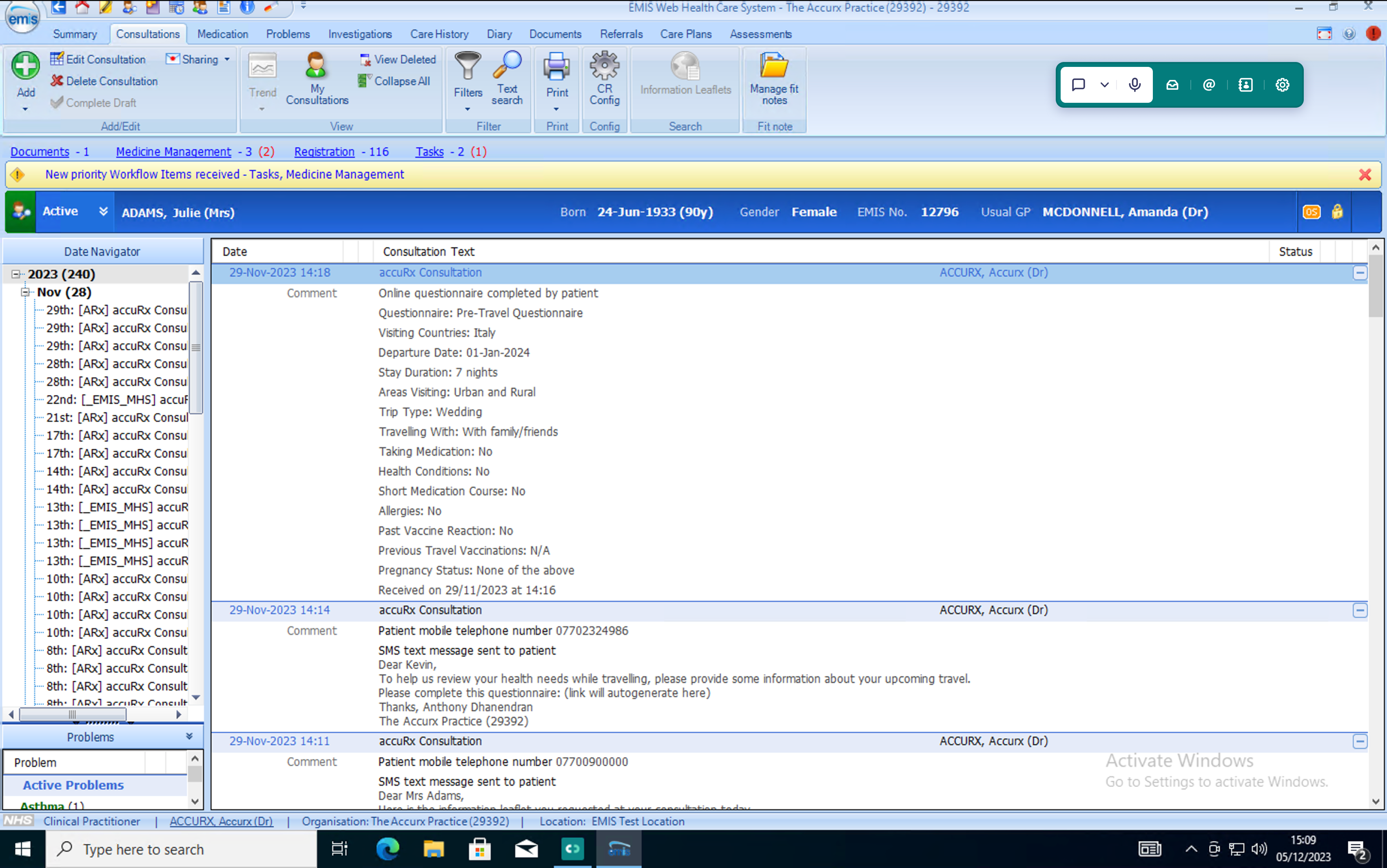This screenshot has width=1387, height=868.
Task: Click the patient precis person icon
Action: 21,212
